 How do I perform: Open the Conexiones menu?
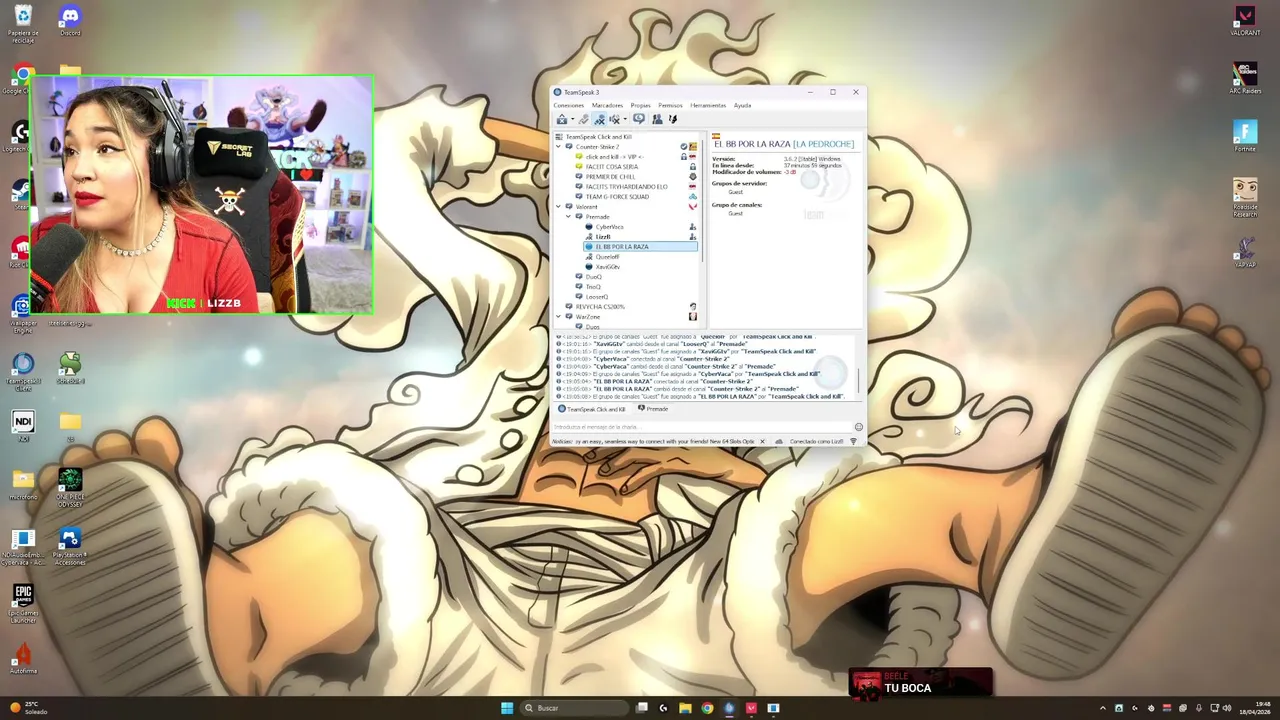point(569,105)
